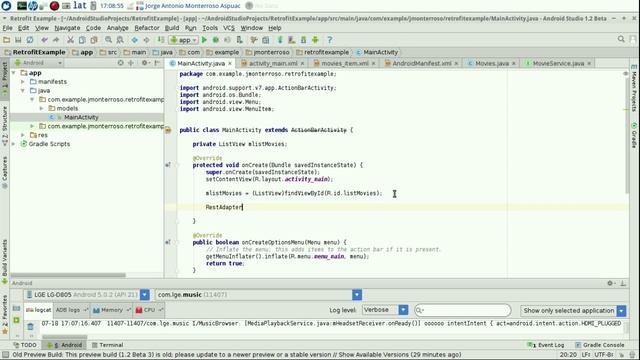Screen dimensions: 640x360
Task: Close the MainActivity.java tab
Action: [x=230, y=63]
